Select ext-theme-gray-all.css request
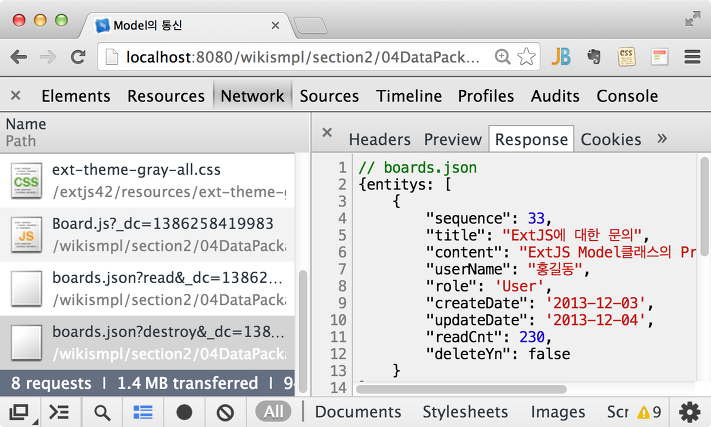The height and width of the screenshot is (427, 711). click(147, 180)
